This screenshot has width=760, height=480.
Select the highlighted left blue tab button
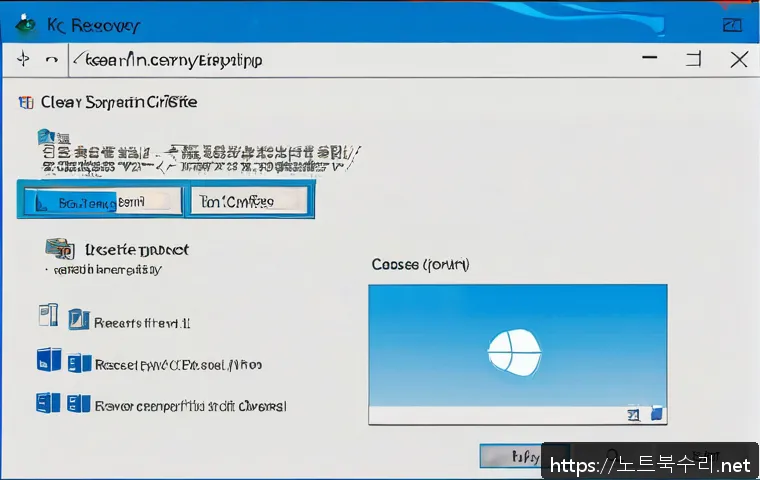click(102, 201)
